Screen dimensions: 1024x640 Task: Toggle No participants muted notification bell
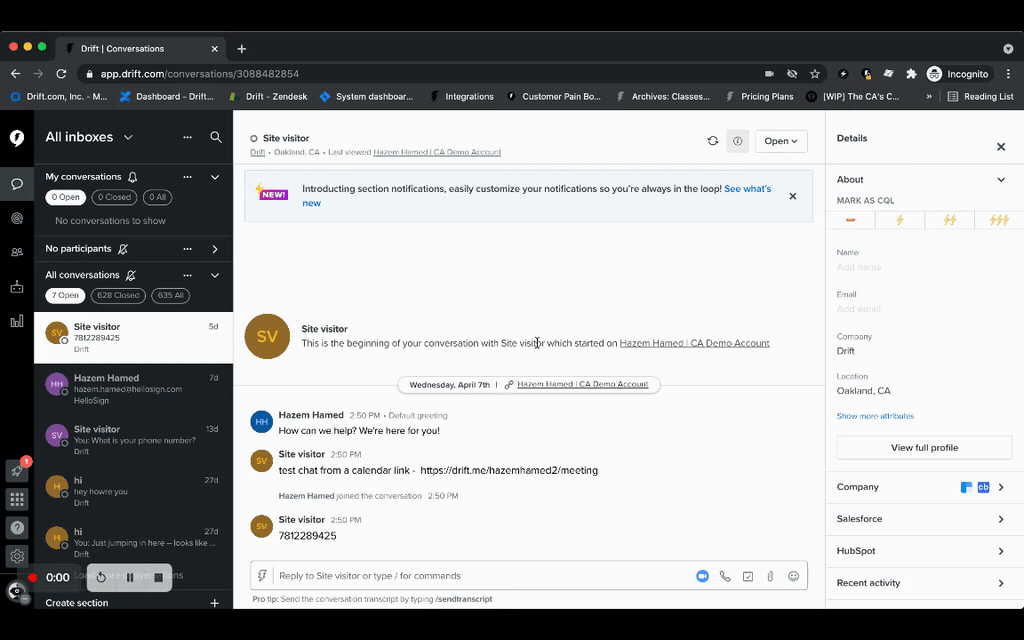[123, 249]
